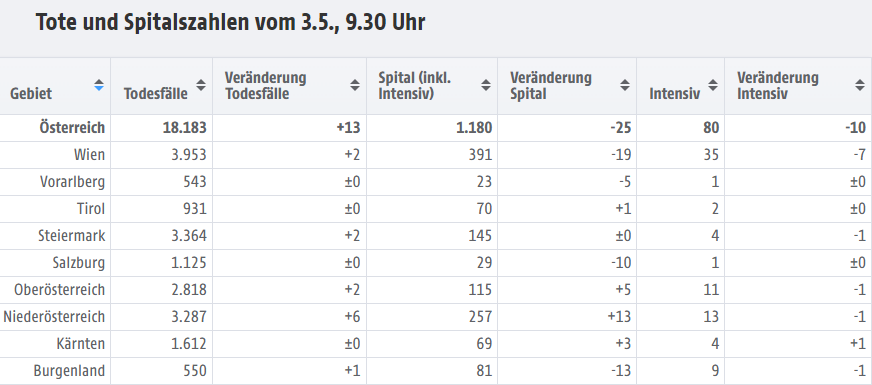Select the Tirol row label
The image size is (872, 385).
(91, 209)
